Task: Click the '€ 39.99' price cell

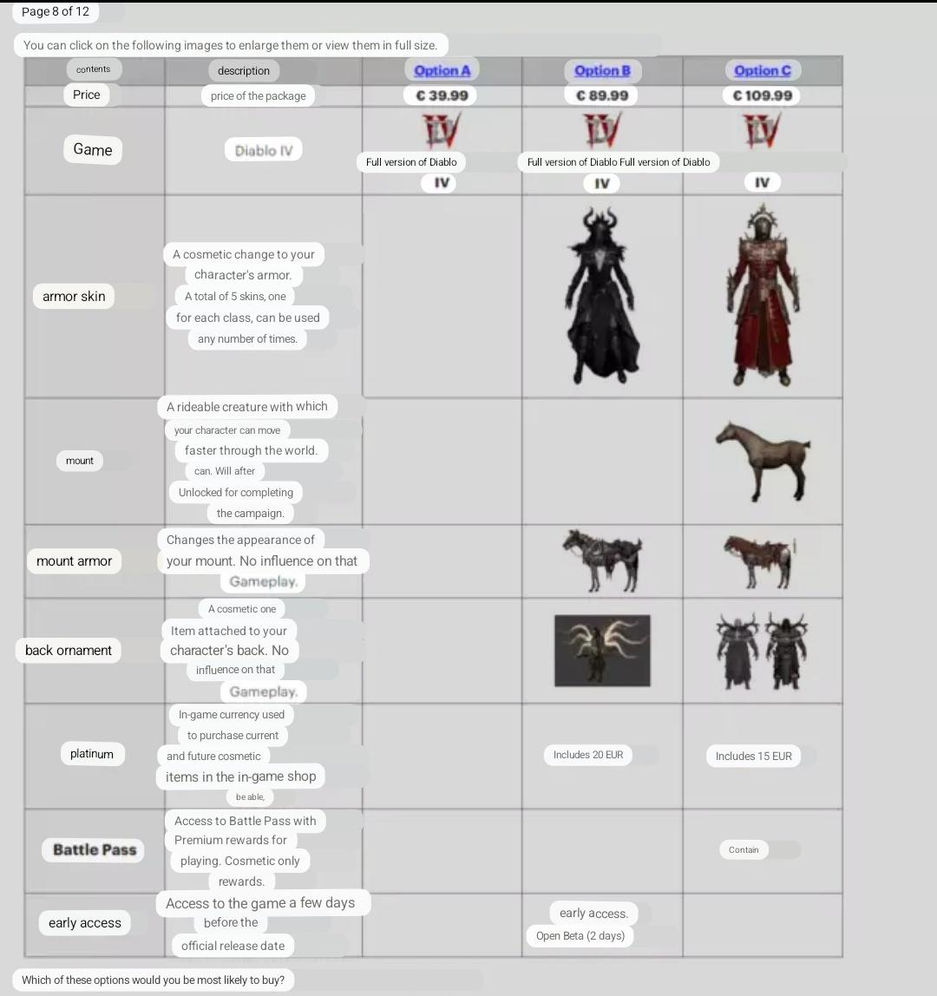Action: [x=442, y=95]
